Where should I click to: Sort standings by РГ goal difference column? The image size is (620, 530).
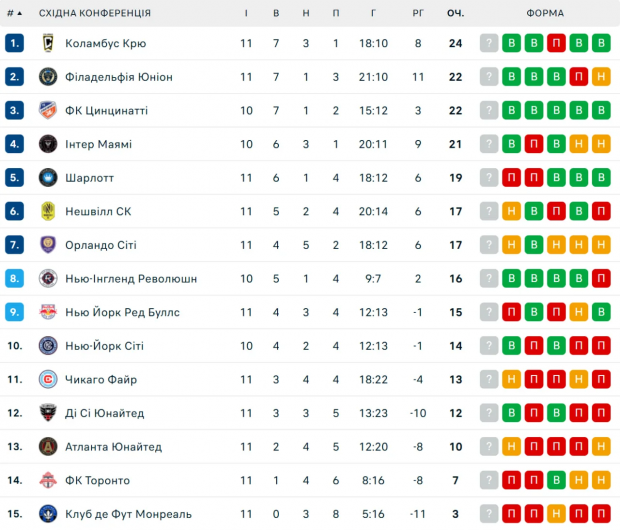click(x=418, y=13)
